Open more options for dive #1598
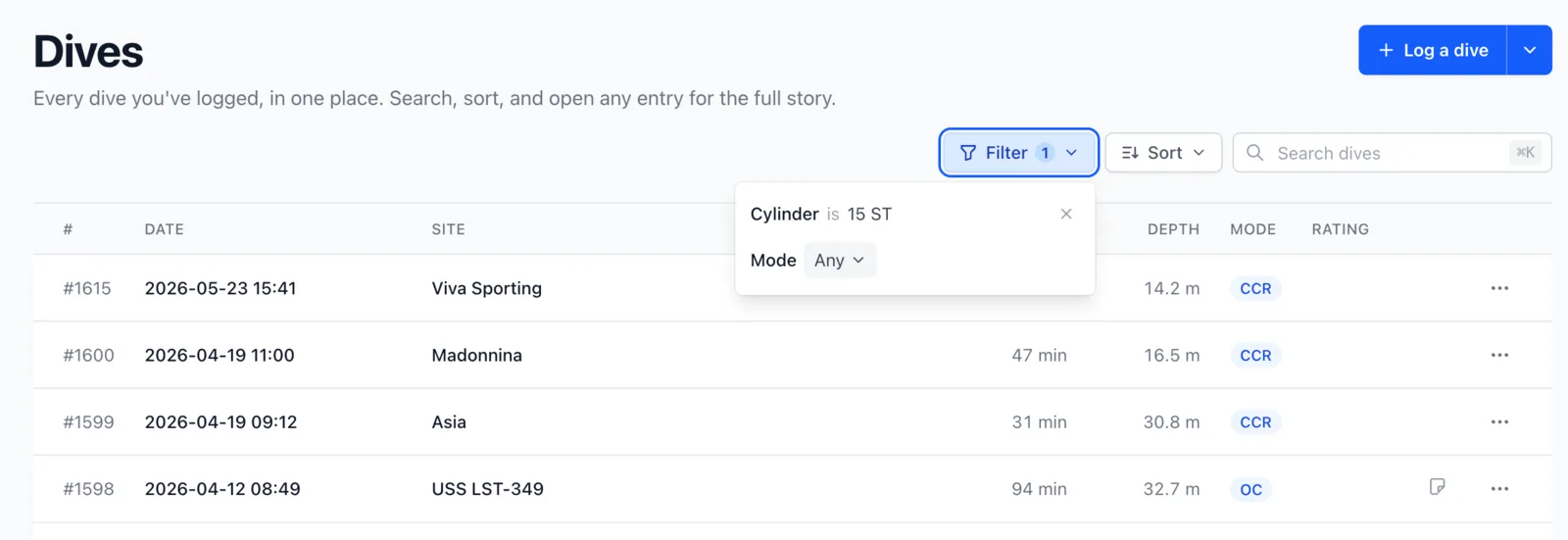This screenshot has height=540, width=1568. click(1499, 488)
